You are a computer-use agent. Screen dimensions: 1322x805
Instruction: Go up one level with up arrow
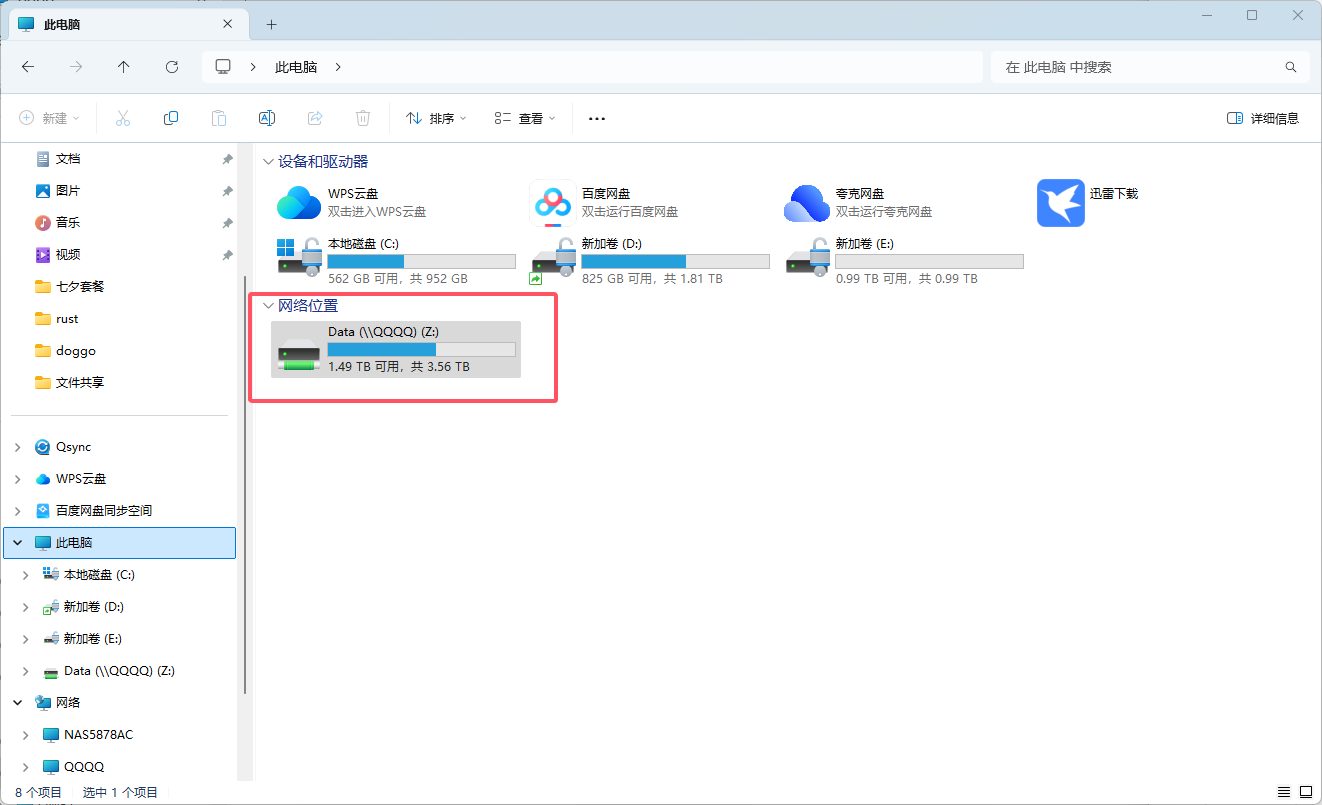pos(124,67)
